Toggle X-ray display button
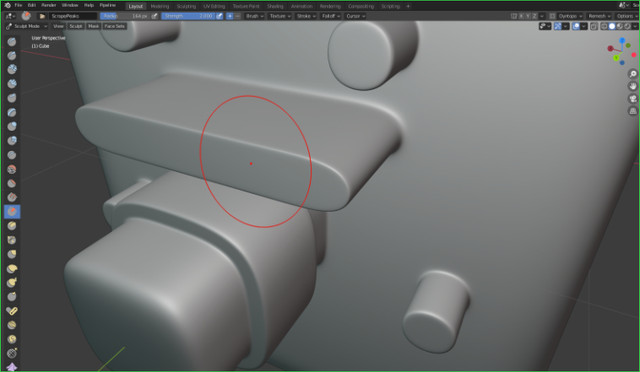 tap(594, 26)
